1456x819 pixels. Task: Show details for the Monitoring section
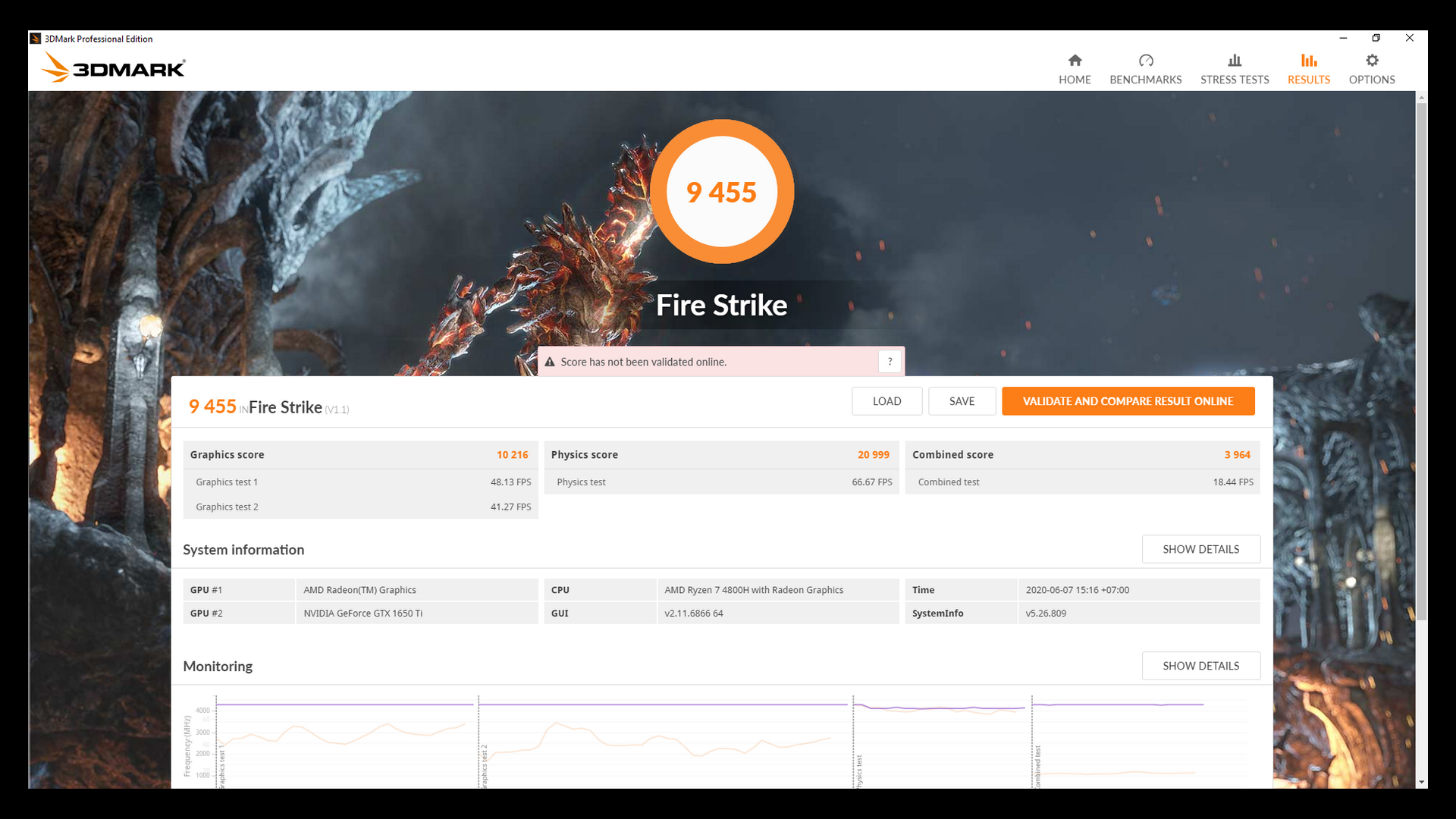[x=1200, y=665]
